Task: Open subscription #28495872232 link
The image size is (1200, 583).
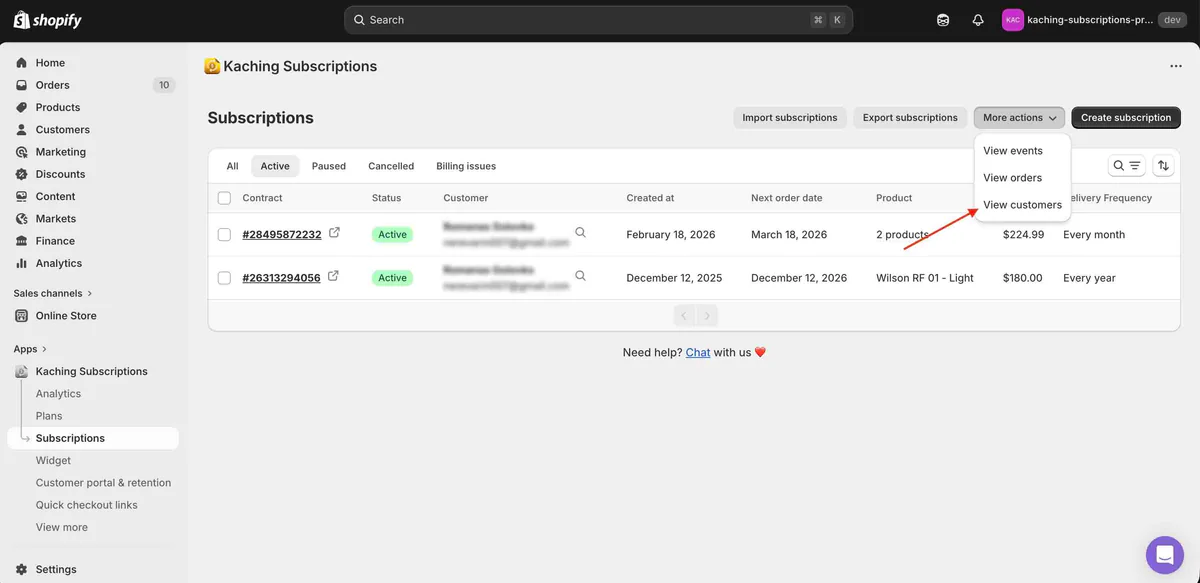Action: coord(282,235)
